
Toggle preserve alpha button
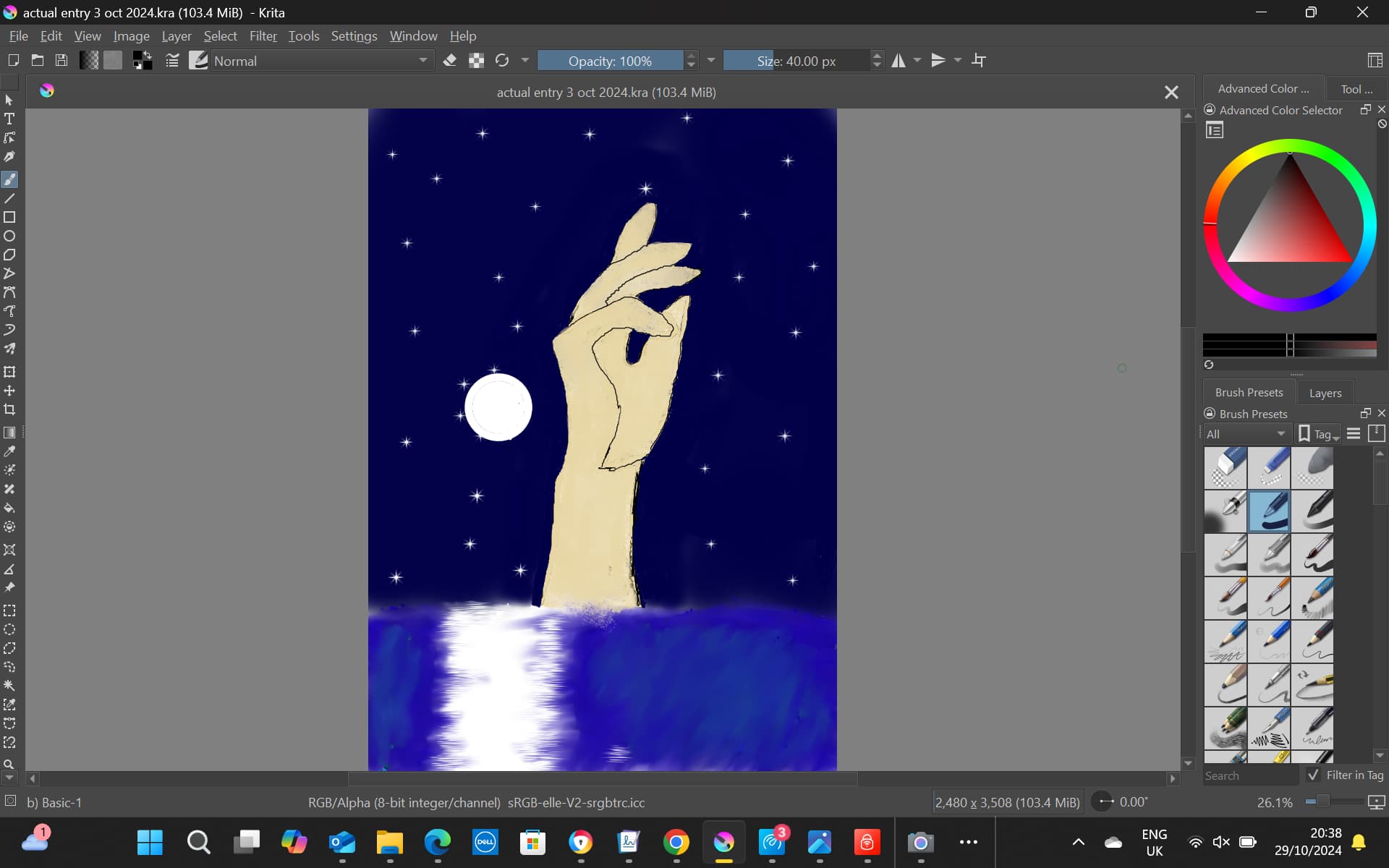click(x=476, y=61)
